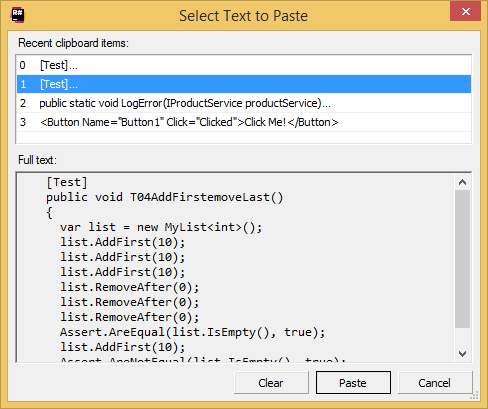The width and height of the screenshot is (488, 409).
Task: Click the 'Recent clipboard items' label
Action: (73, 43)
